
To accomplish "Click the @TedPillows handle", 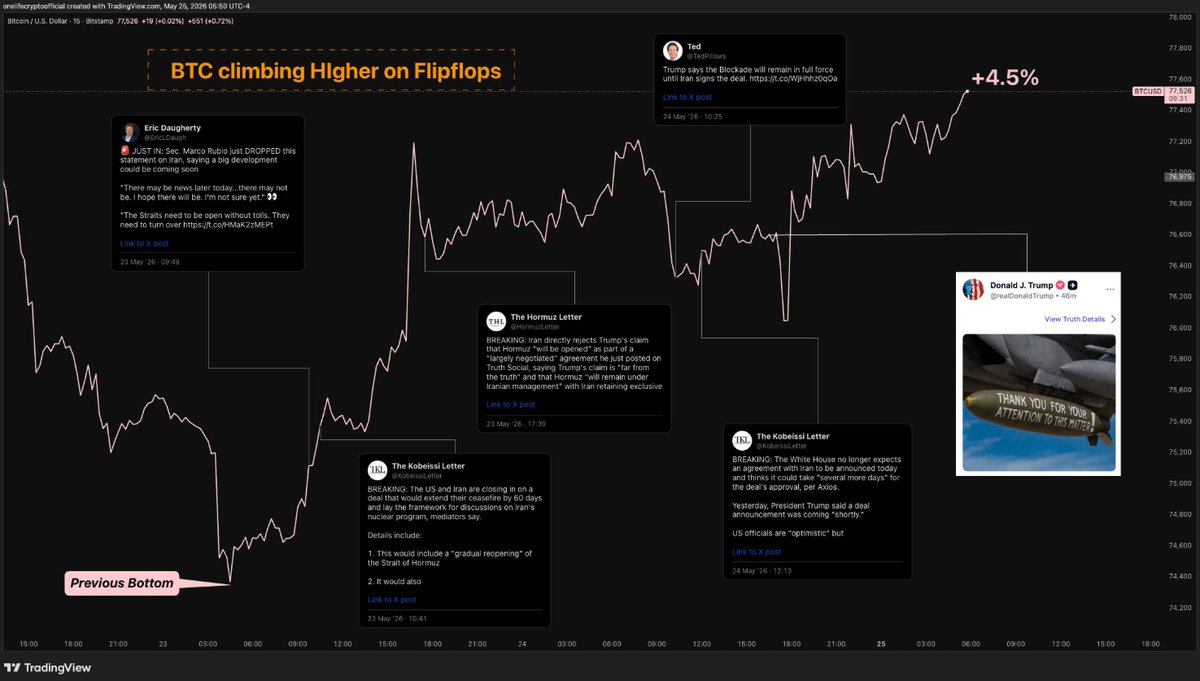I will [x=707, y=56].
